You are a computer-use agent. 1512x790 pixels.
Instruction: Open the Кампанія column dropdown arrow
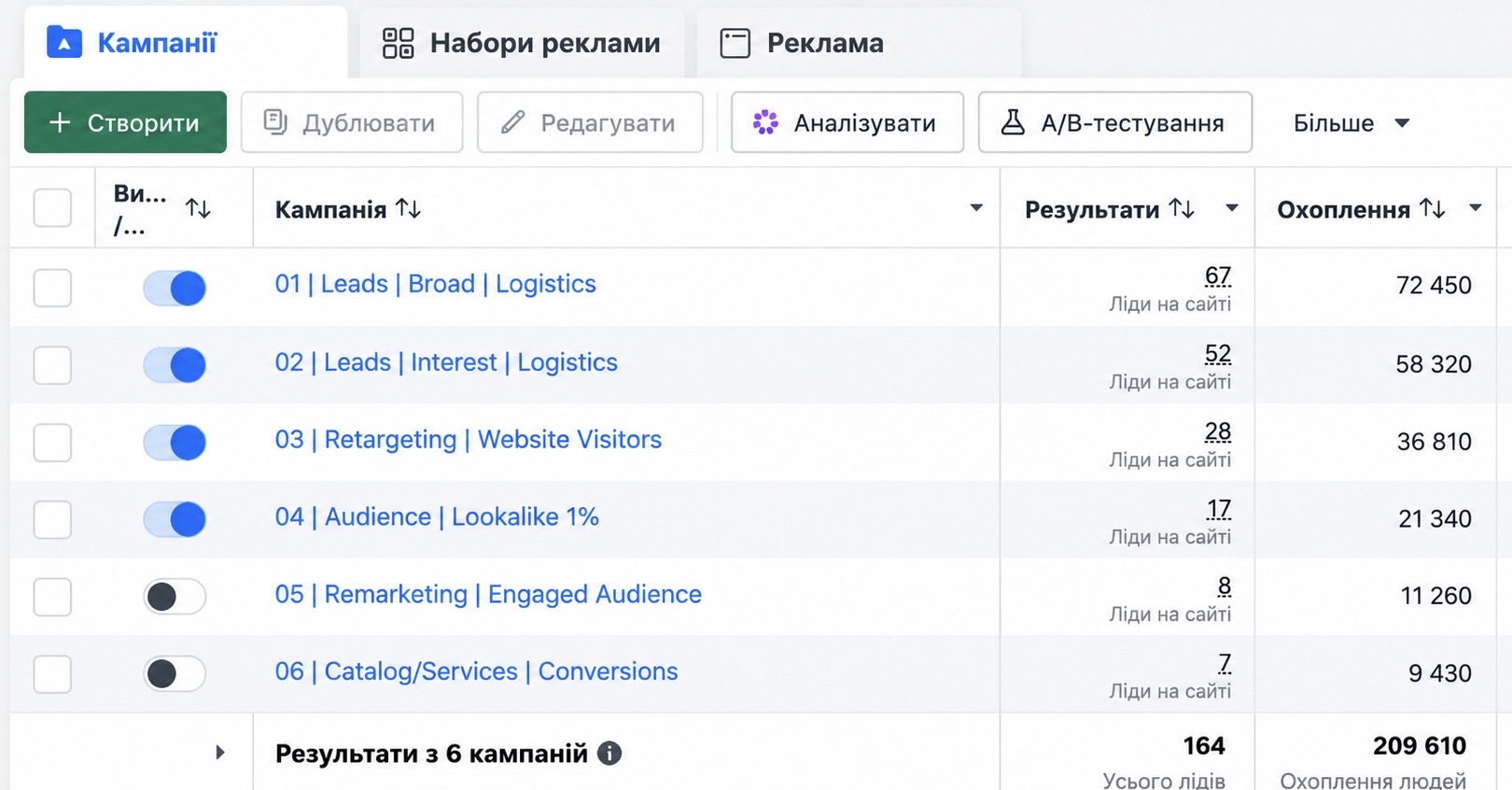(x=976, y=207)
